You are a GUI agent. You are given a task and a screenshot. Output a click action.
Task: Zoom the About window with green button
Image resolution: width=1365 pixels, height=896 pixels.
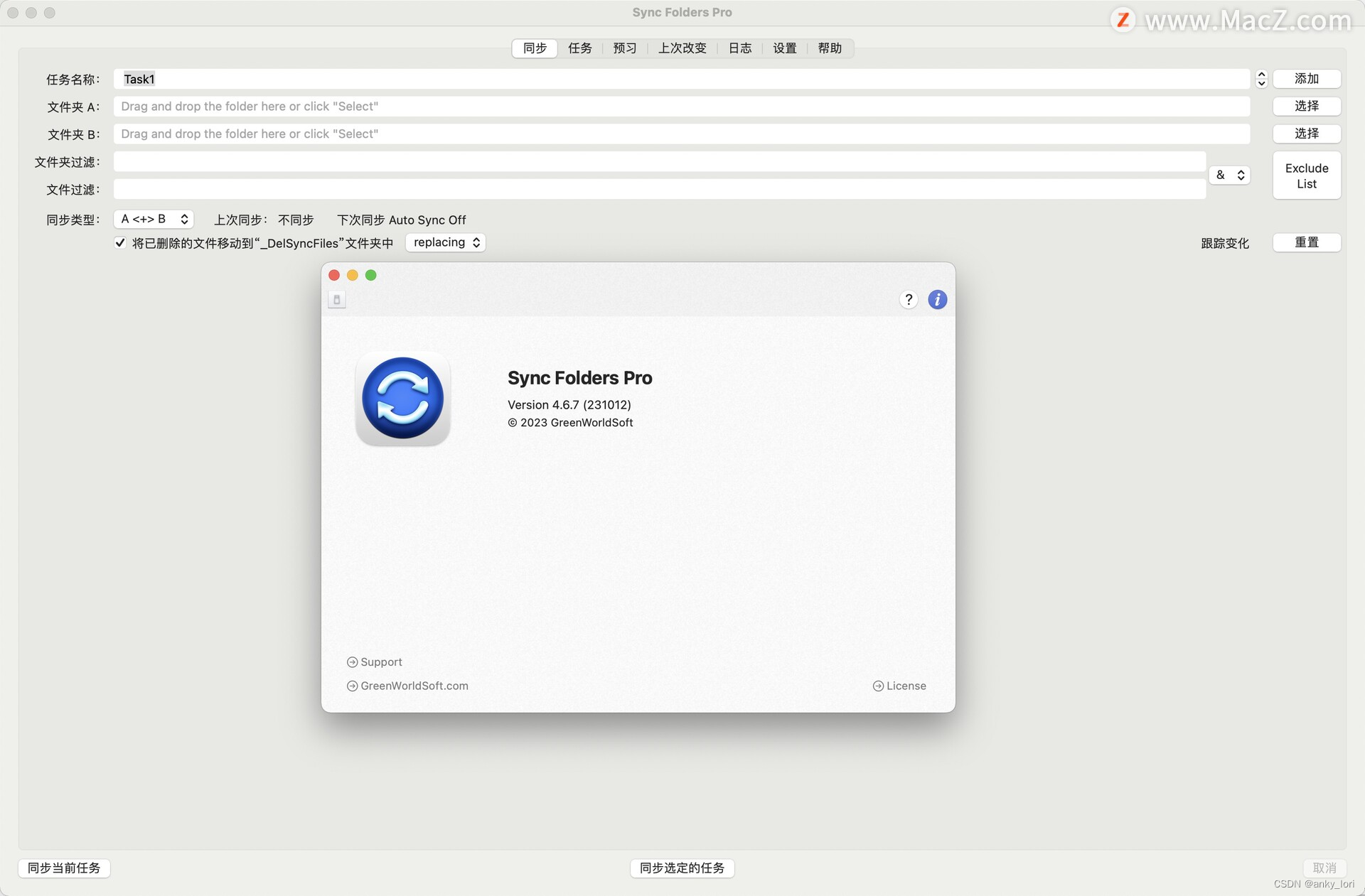371,276
